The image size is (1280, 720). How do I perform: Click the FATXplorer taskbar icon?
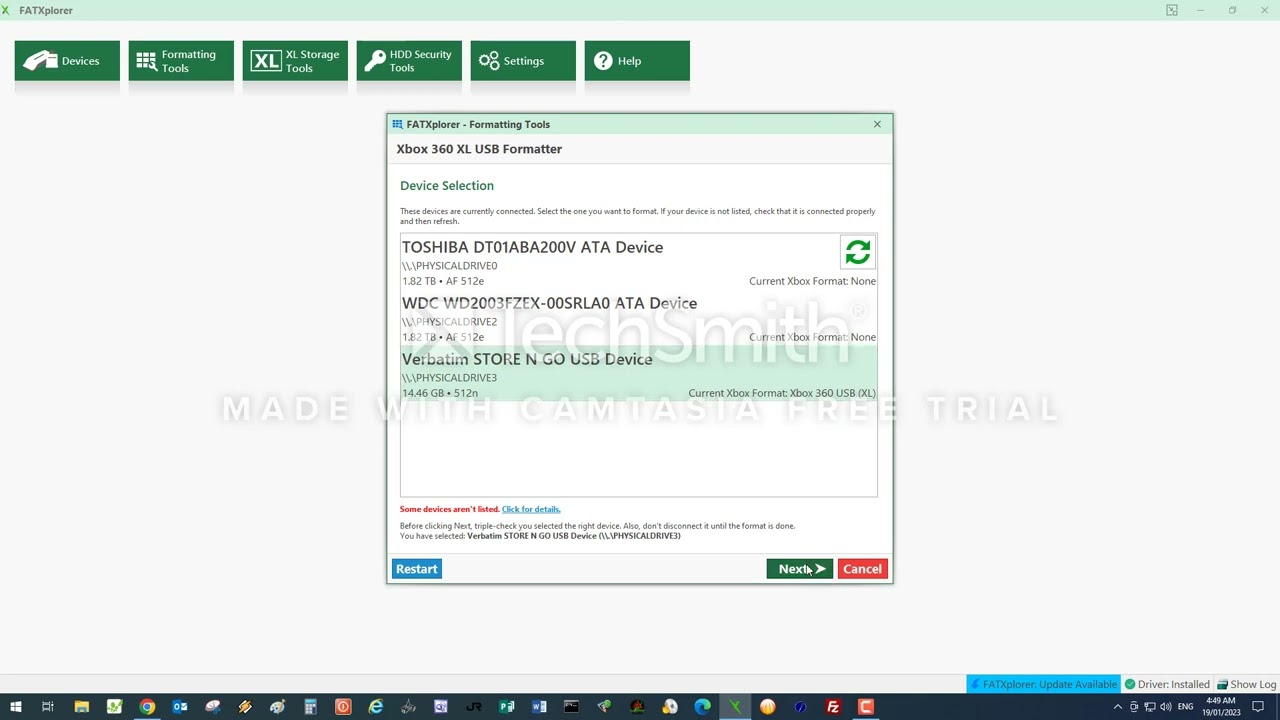pos(735,707)
